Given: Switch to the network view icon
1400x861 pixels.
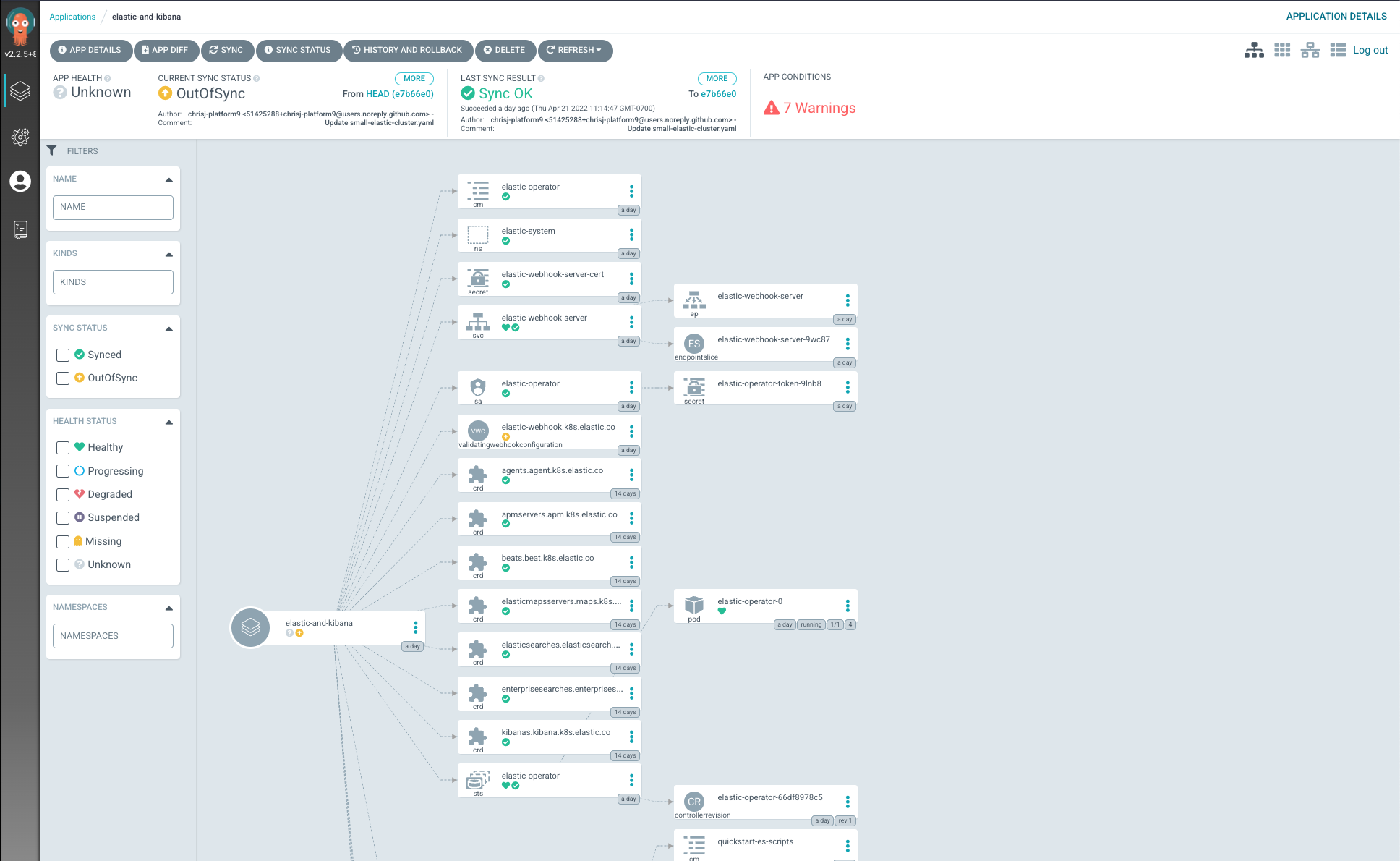Looking at the screenshot, I should click(x=1310, y=50).
